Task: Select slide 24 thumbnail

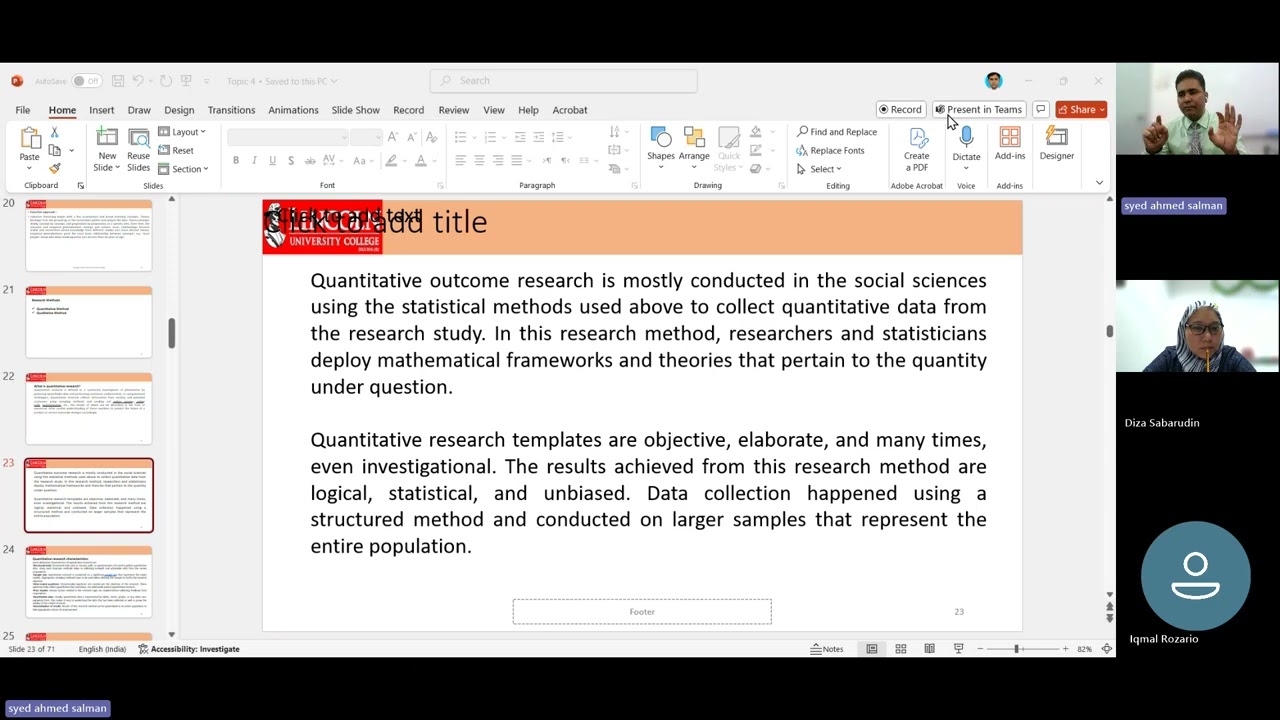Action: 89,581
